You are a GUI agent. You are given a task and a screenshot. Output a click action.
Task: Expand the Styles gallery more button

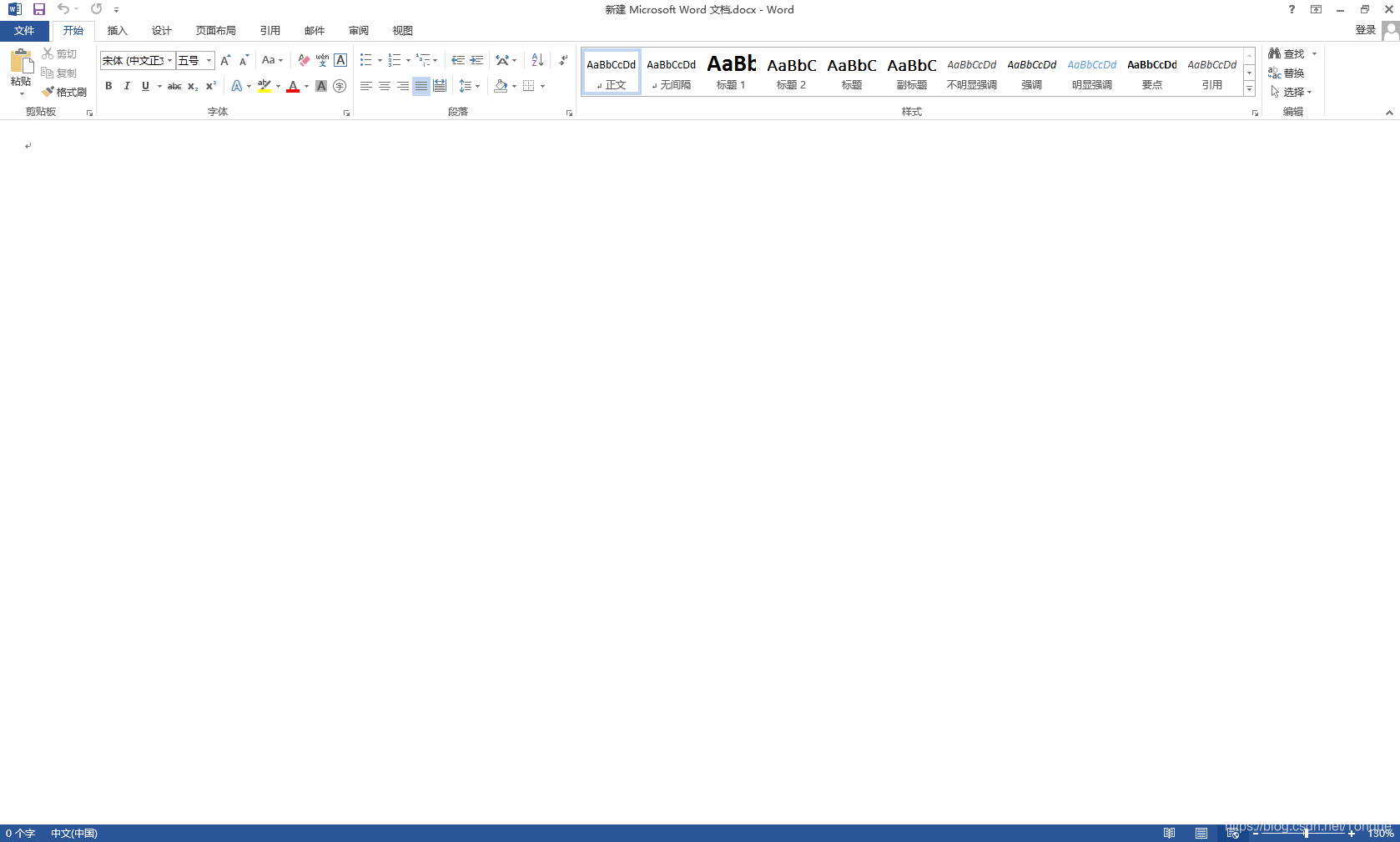[1249, 88]
